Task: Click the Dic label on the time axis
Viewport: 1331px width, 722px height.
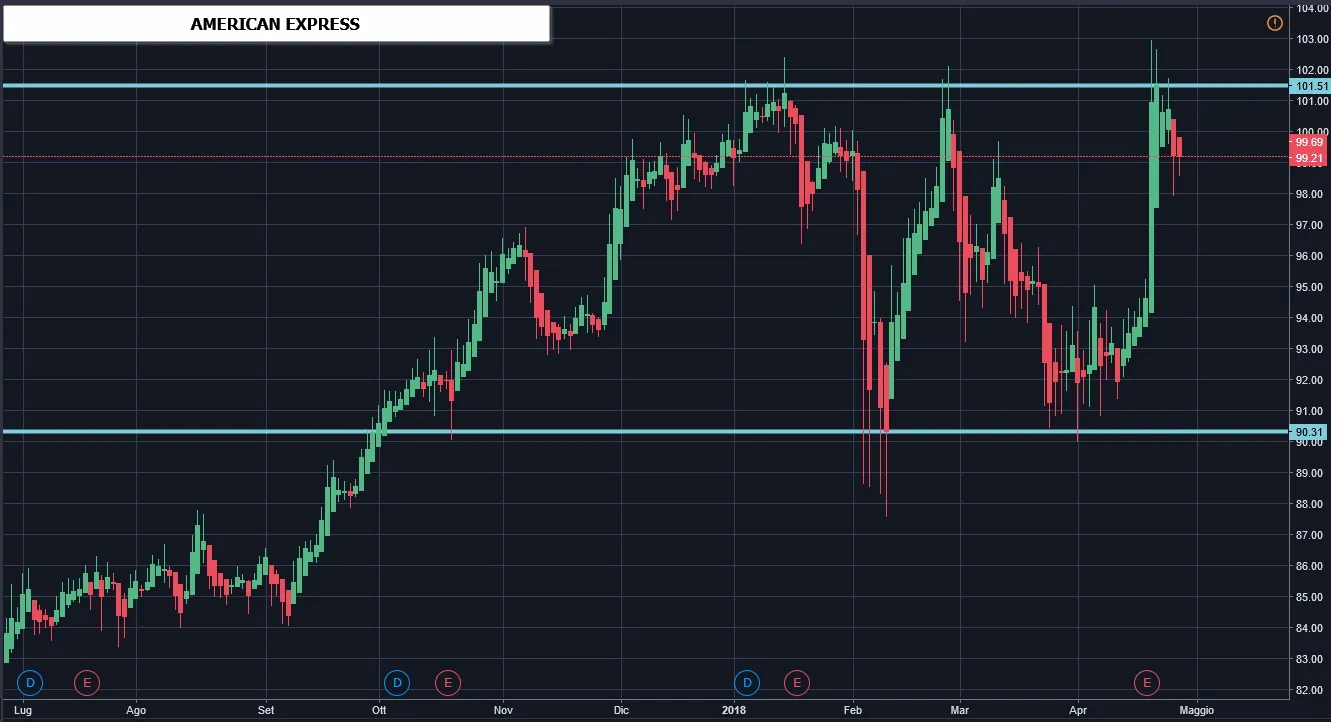Action: 621,710
